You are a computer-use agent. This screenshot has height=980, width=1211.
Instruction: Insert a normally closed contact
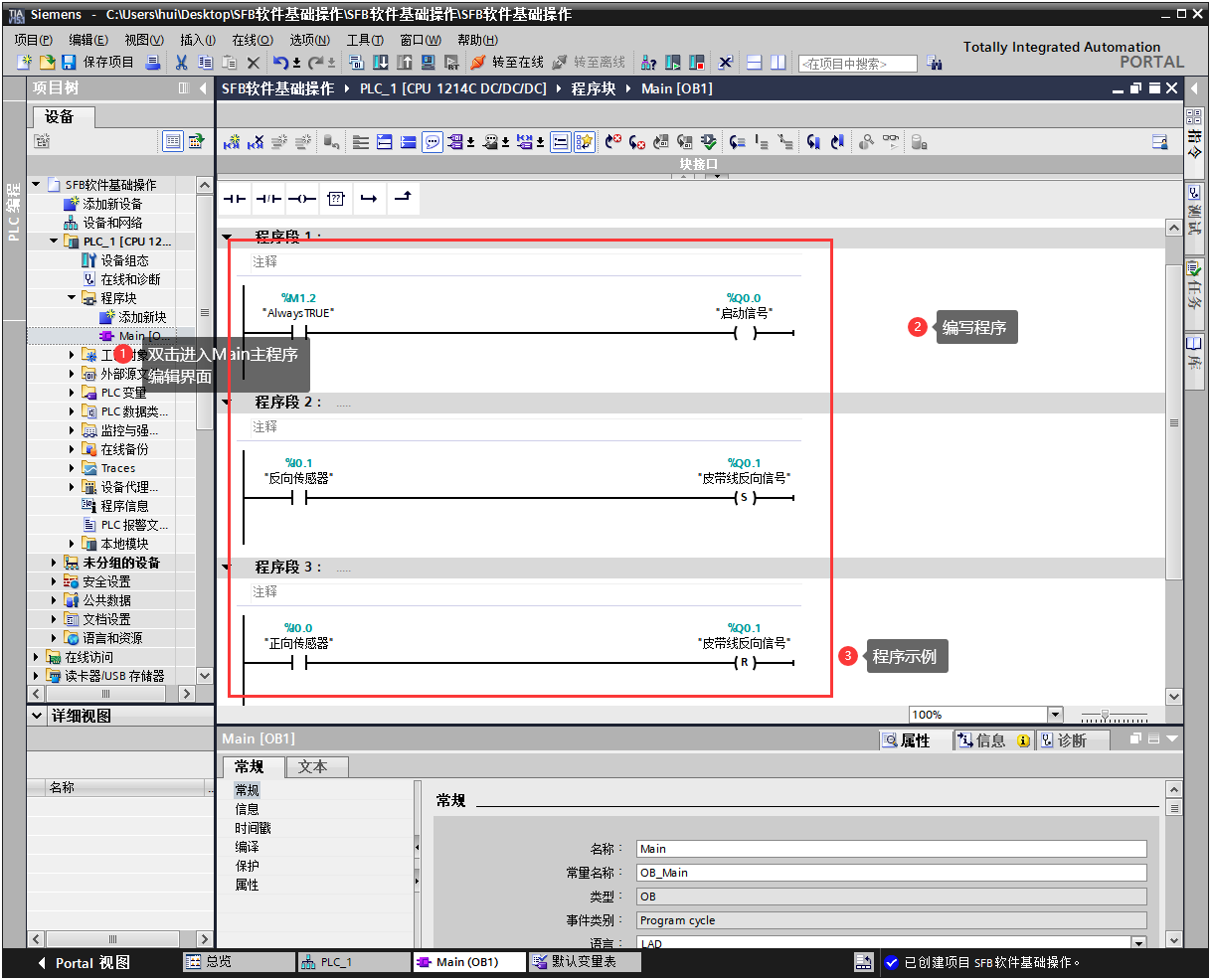(268, 199)
